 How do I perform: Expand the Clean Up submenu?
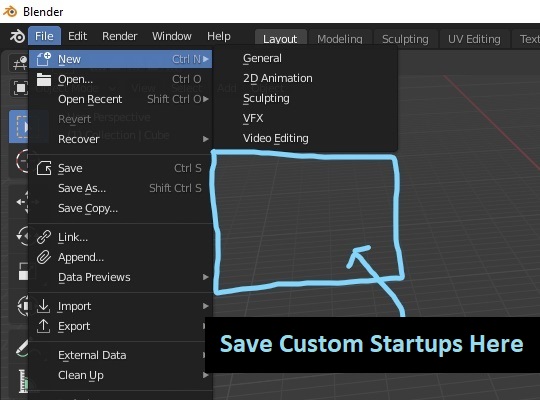[121, 375]
